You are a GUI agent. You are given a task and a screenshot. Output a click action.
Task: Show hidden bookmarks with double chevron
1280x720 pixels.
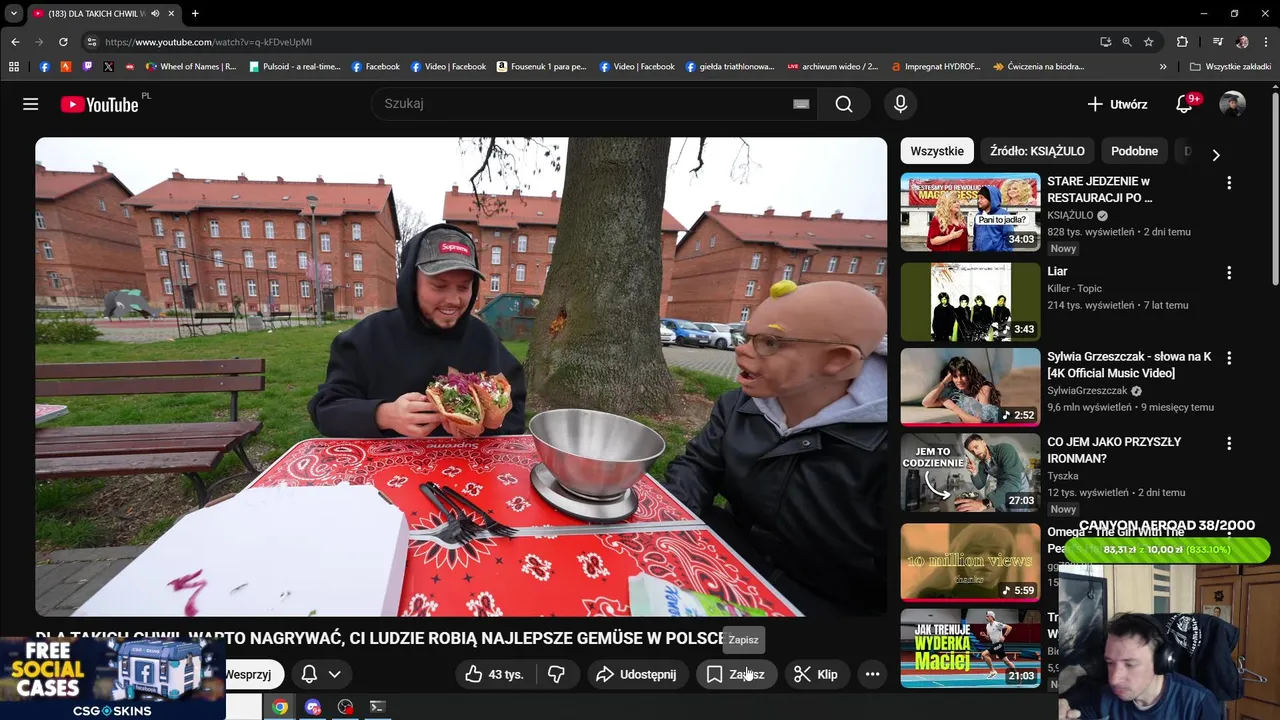[x=1163, y=67]
